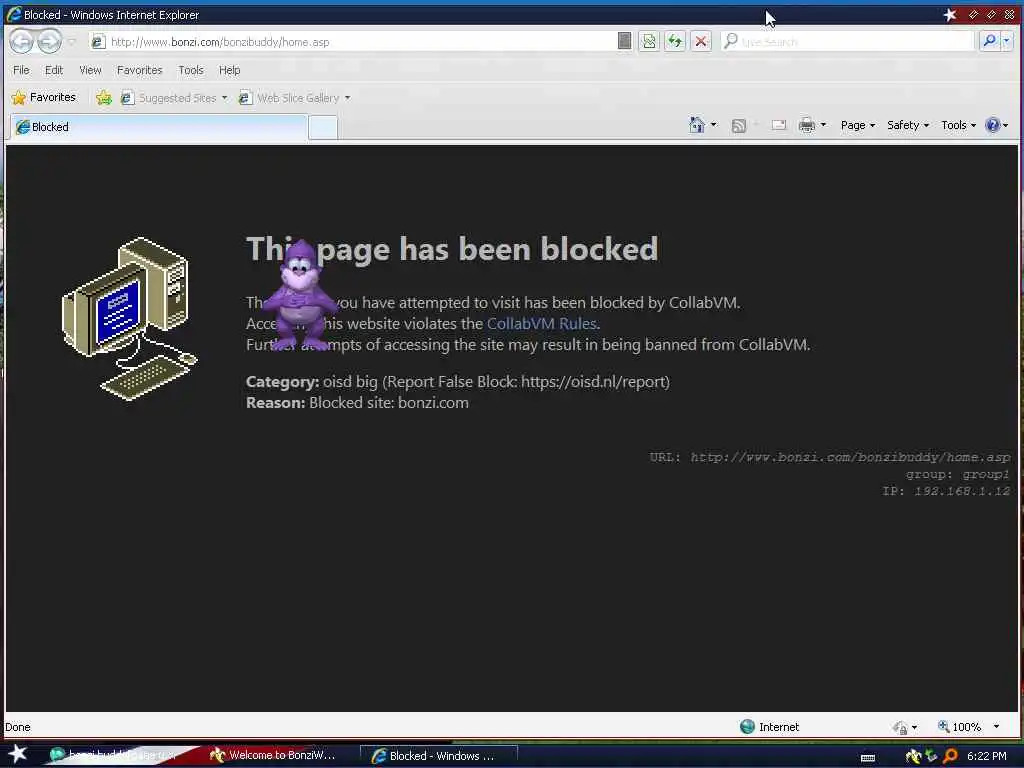
Task: Open the Edit menu
Action: coord(54,70)
